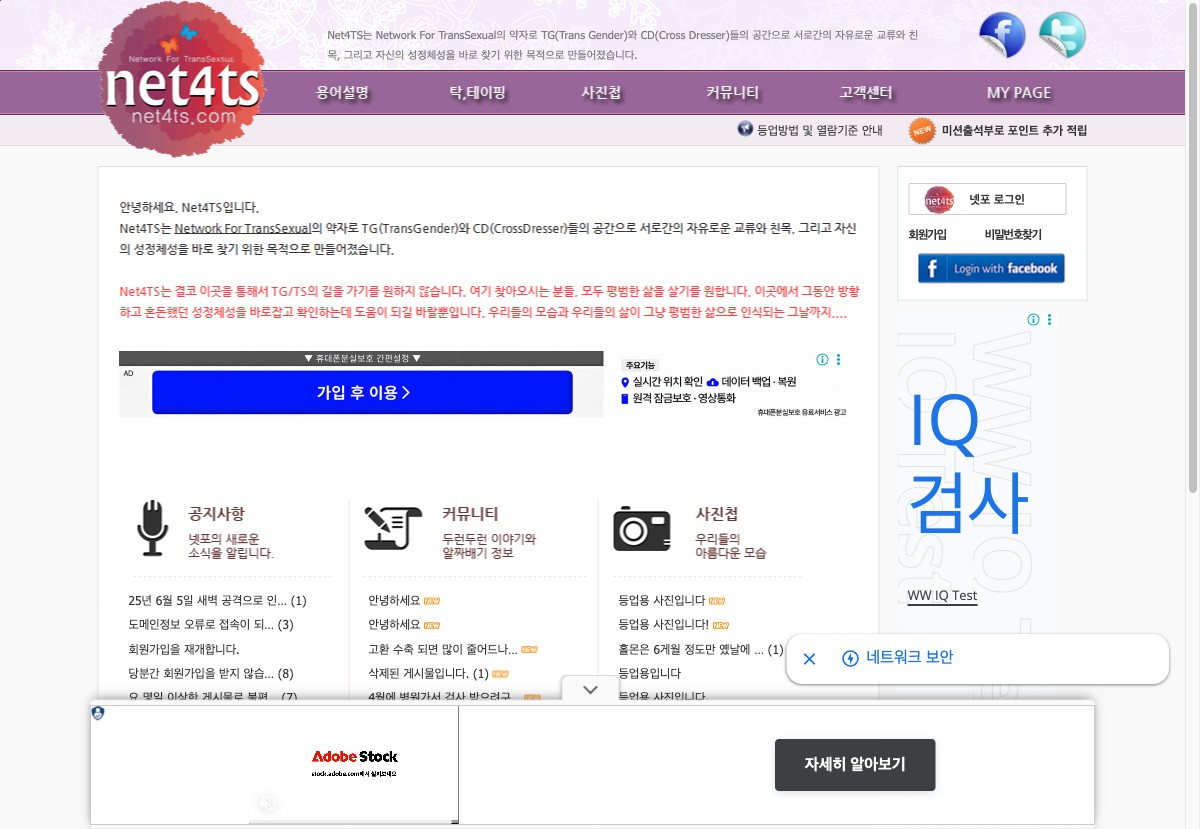Open the Twitter bird sticker icon

(x=1062, y=36)
